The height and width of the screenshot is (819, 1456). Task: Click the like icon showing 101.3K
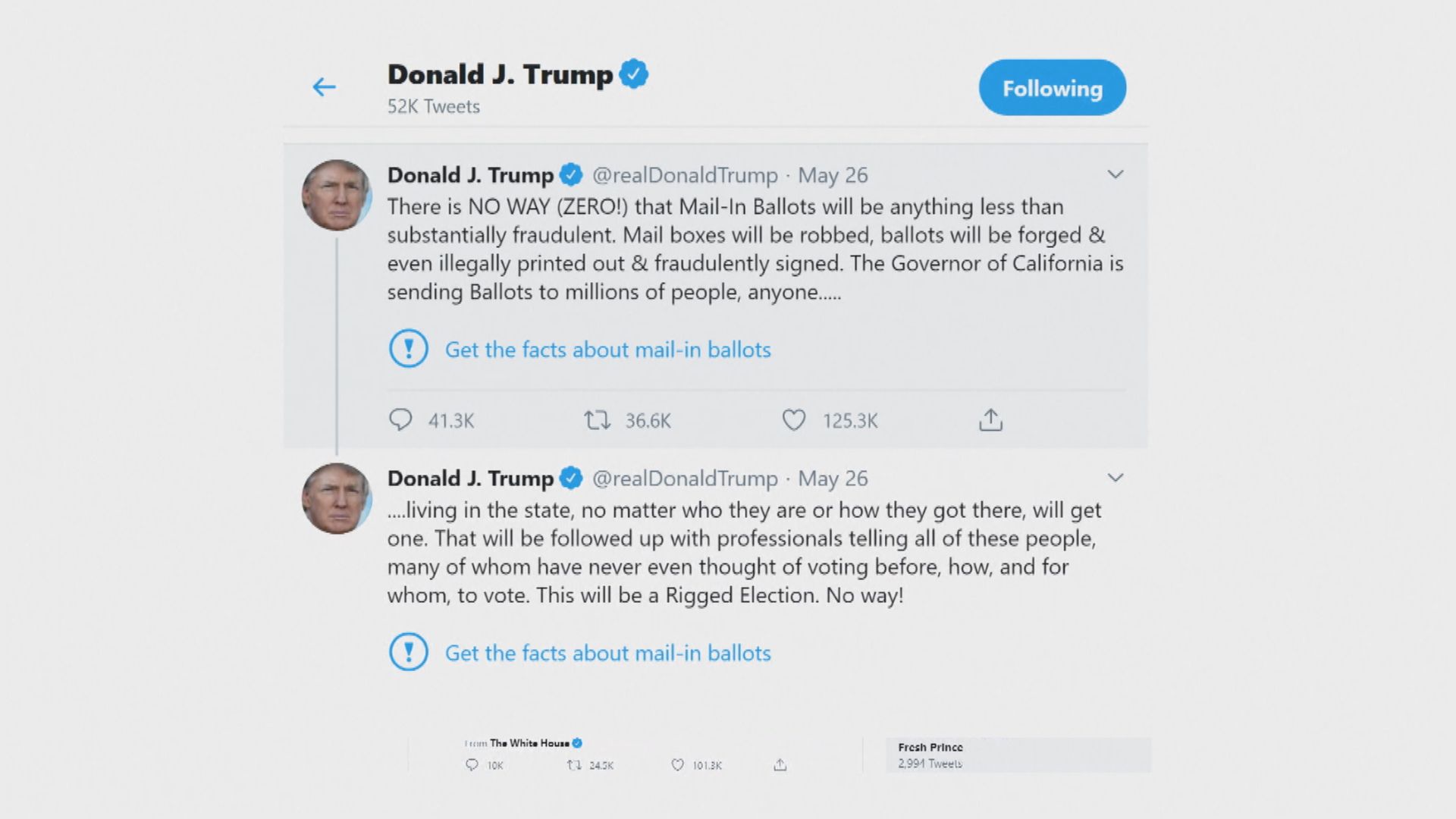[677, 765]
